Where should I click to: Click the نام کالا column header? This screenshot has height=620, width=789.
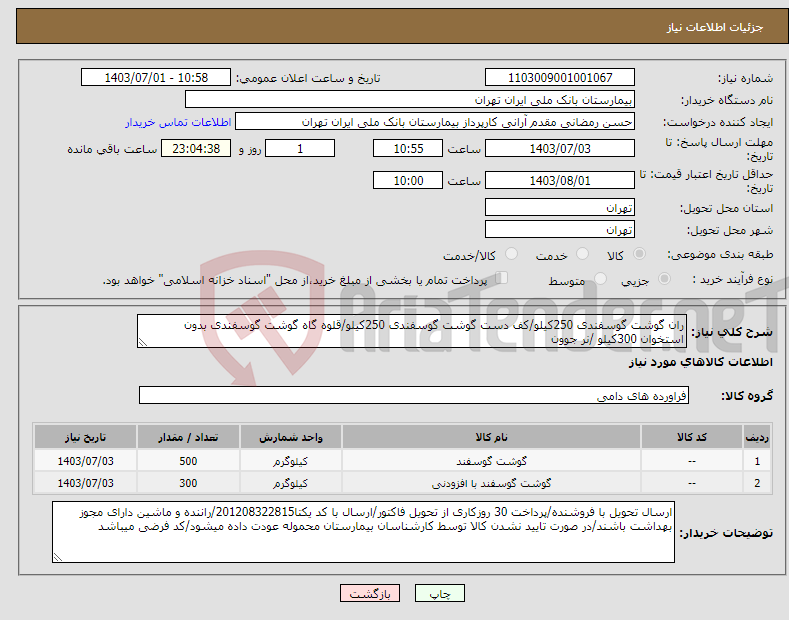[491, 437]
